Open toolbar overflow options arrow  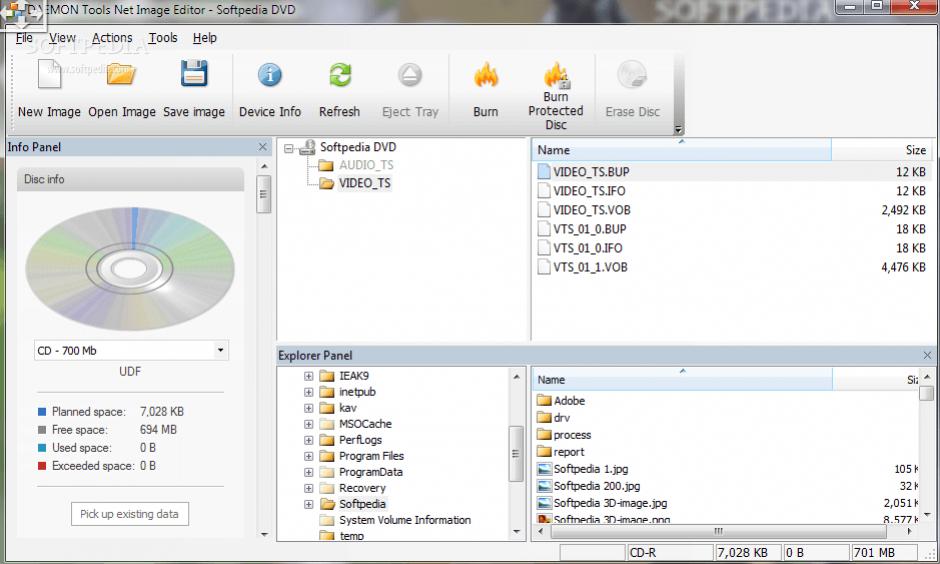click(x=678, y=129)
